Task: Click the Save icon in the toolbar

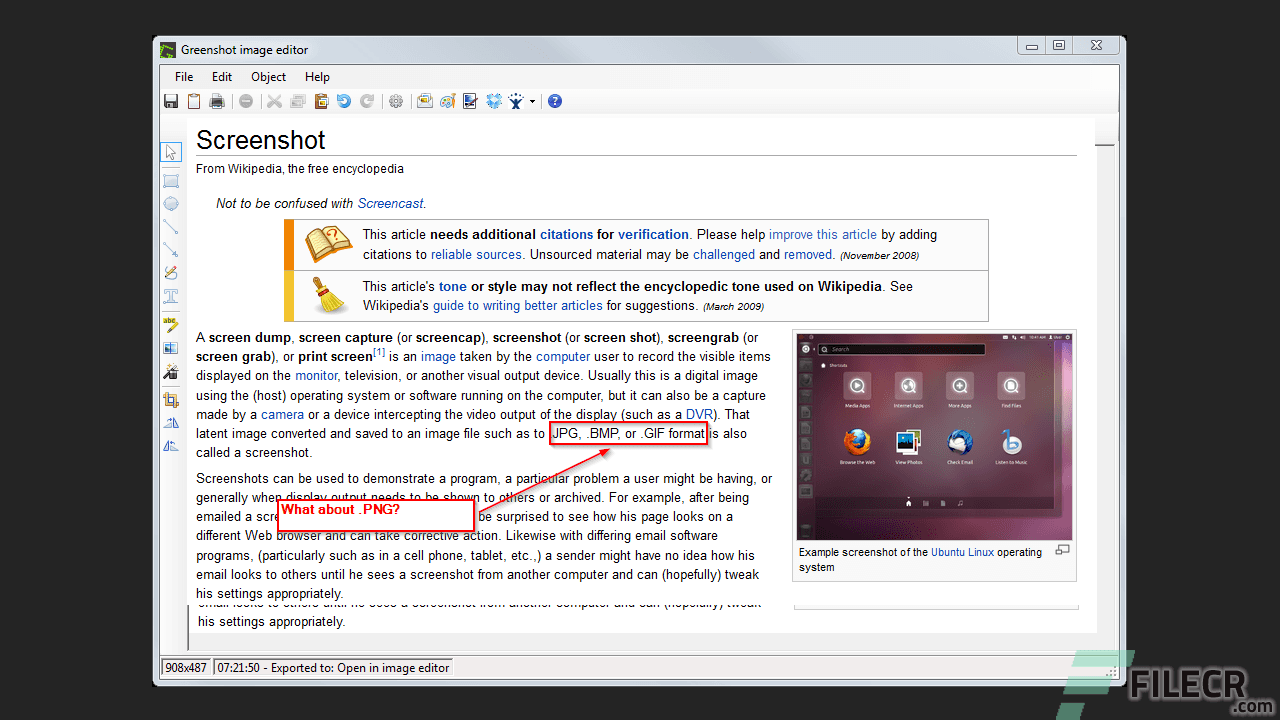Action: (x=171, y=101)
